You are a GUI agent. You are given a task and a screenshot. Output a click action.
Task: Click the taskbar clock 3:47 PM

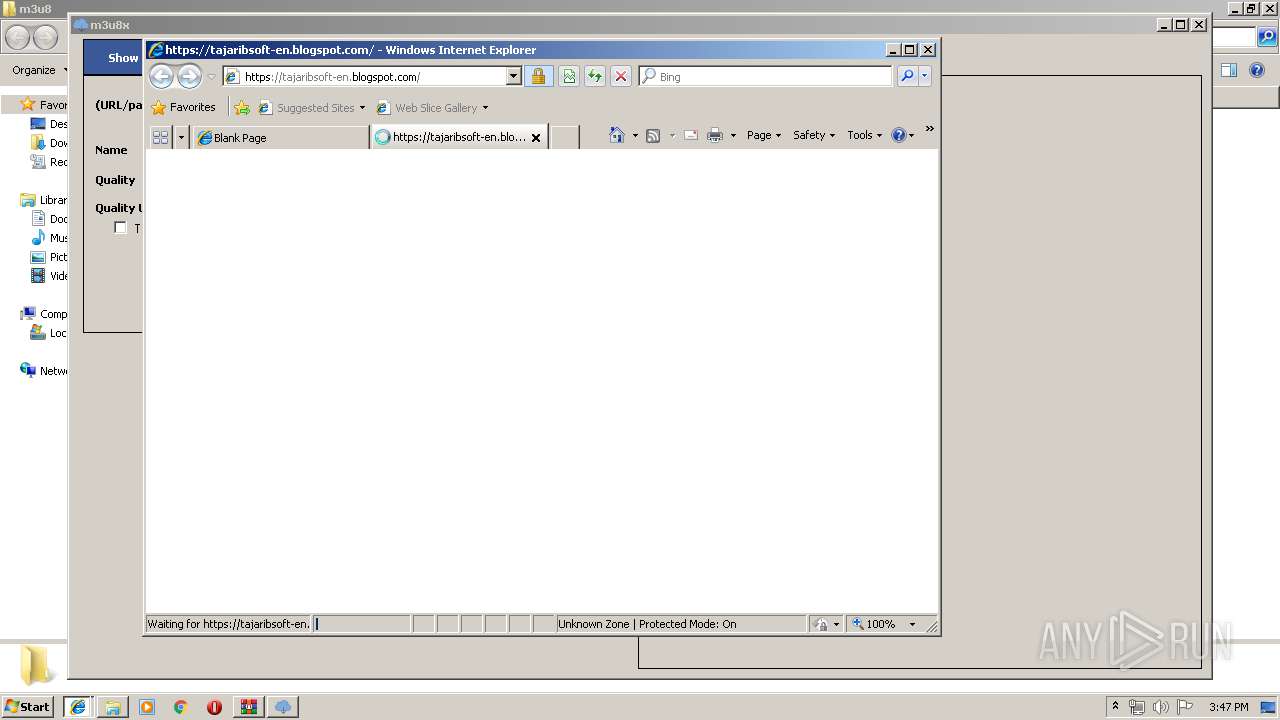1229,707
